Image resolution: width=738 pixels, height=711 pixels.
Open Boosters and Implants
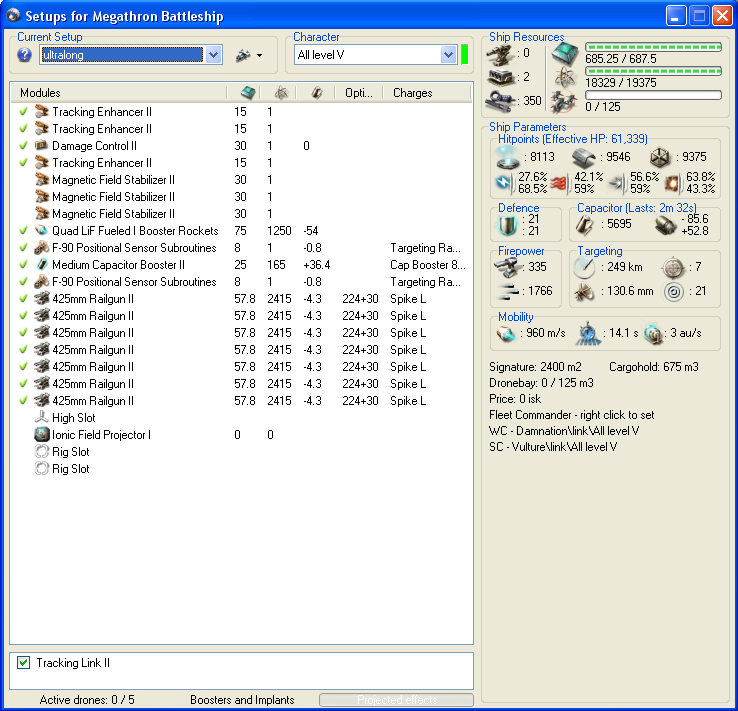[x=242, y=700]
